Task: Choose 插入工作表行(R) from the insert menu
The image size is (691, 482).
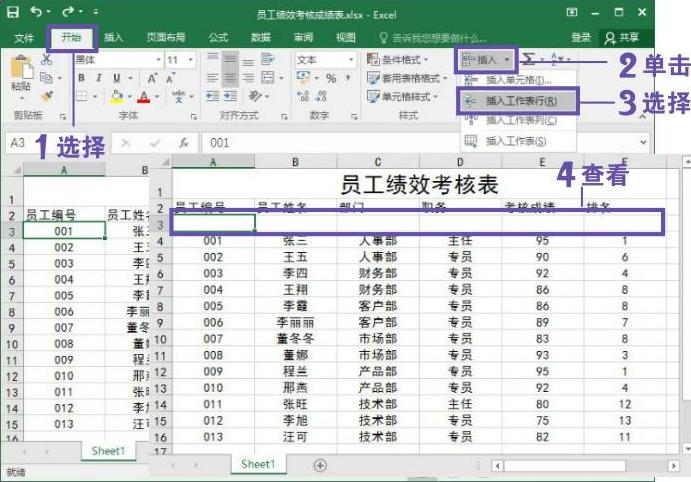Action: (x=520, y=101)
